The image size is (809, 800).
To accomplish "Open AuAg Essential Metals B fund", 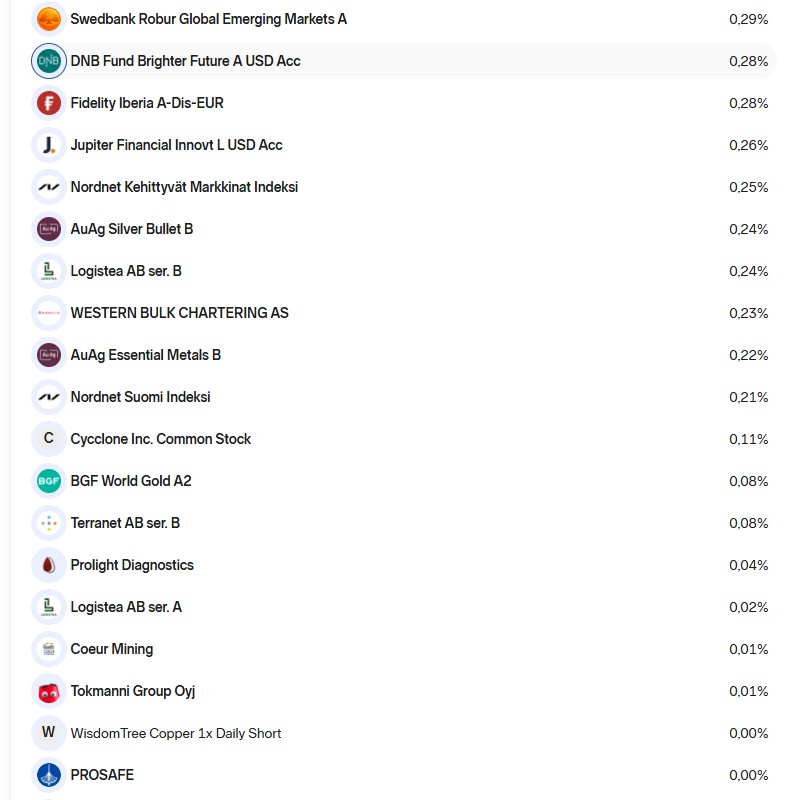I will [x=146, y=355].
